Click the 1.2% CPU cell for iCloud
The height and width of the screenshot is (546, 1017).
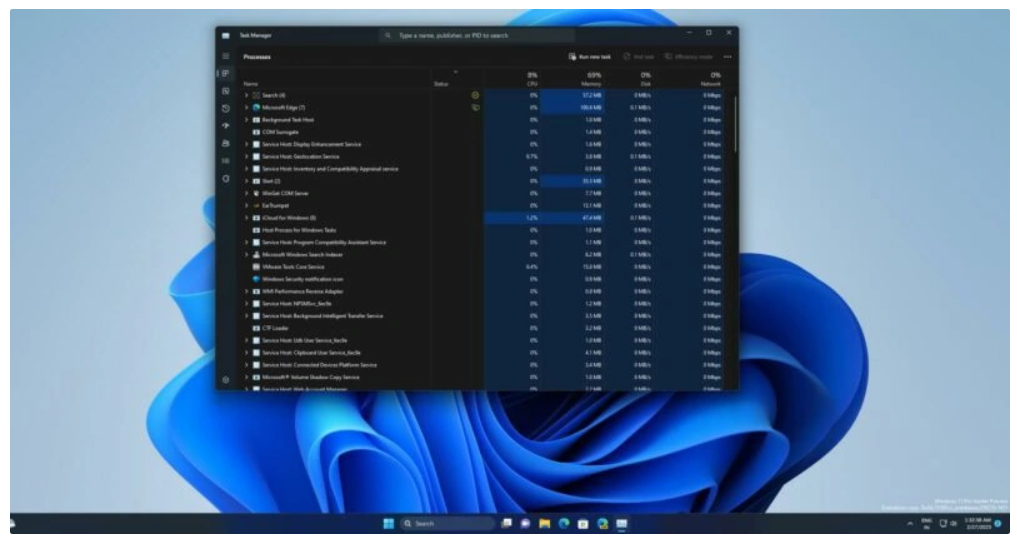pyautogui.click(x=512, y=218)
